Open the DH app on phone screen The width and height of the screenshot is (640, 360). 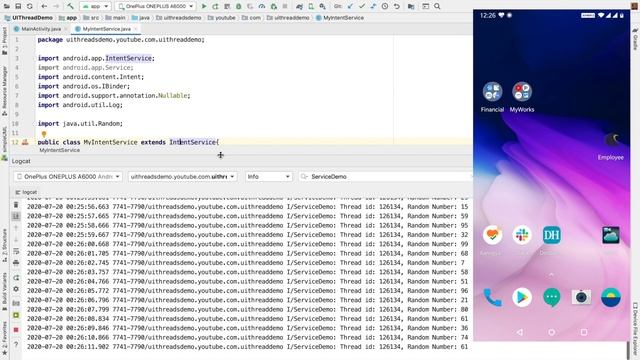pyautogui.click(x=551, y=235)
